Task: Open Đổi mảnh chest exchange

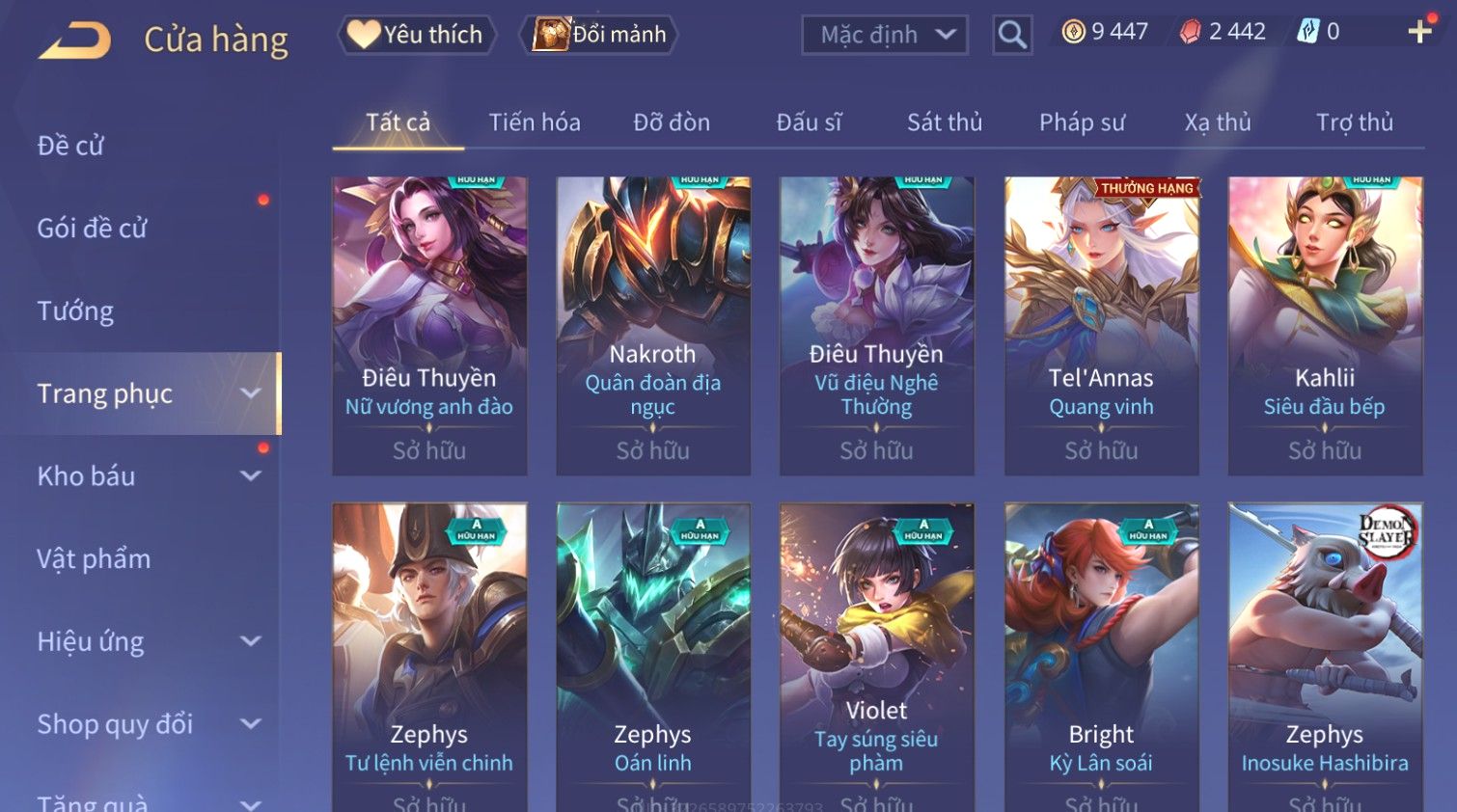Action: pos(600,35)
